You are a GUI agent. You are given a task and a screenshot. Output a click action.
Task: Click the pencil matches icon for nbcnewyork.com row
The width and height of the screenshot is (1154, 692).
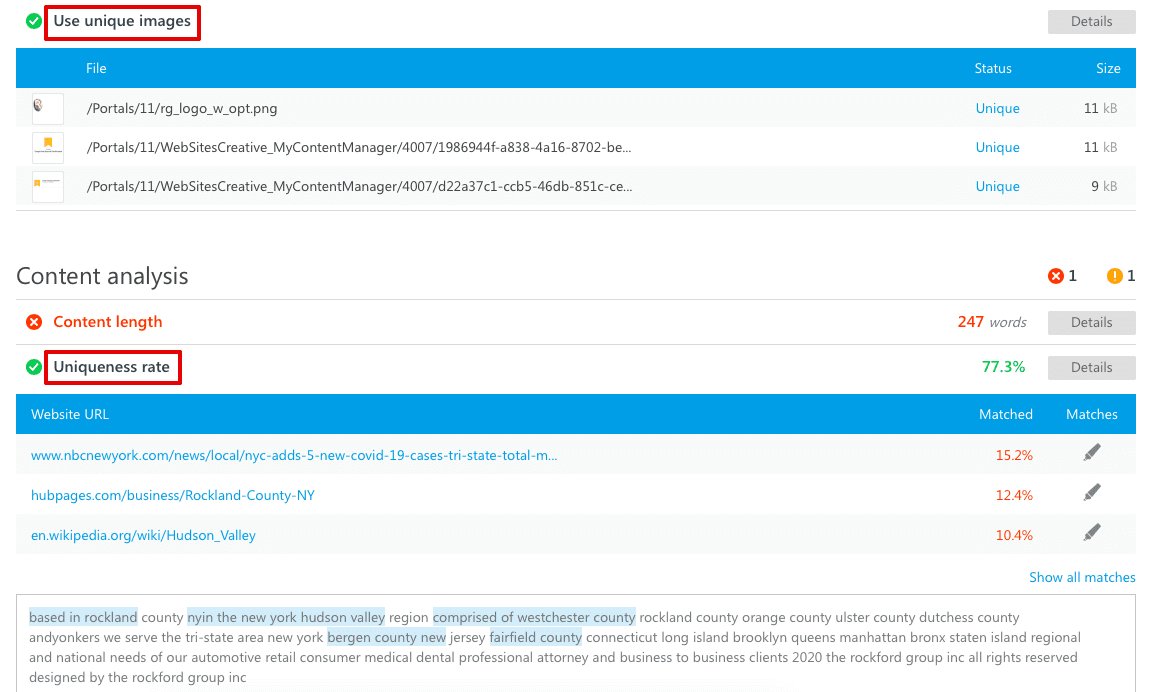click(x=1092, y=453)
